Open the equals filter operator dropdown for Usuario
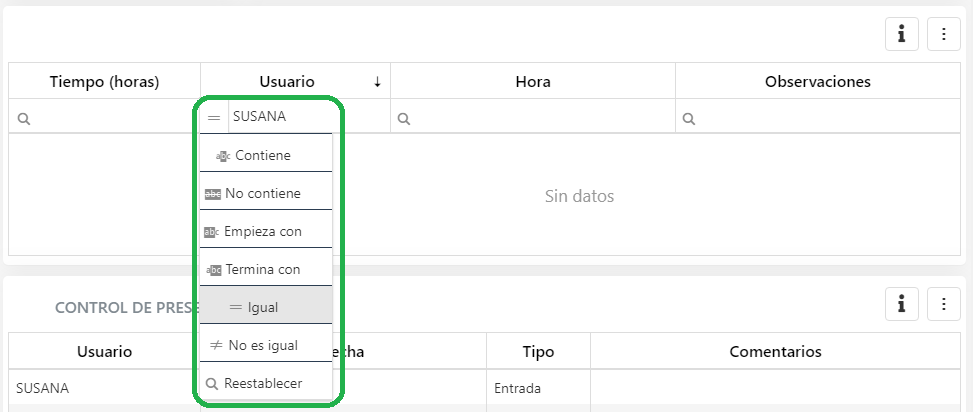The height and width of the screenshot is (412, 973). [x=214, y=117]
